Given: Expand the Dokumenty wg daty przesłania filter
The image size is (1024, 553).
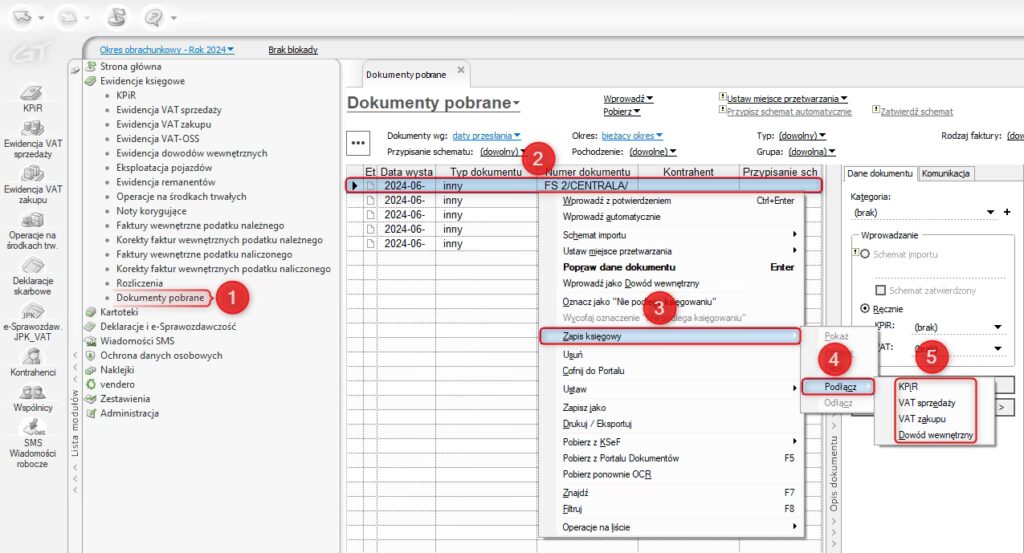Looking at the screenshot, I should [486, 135].
